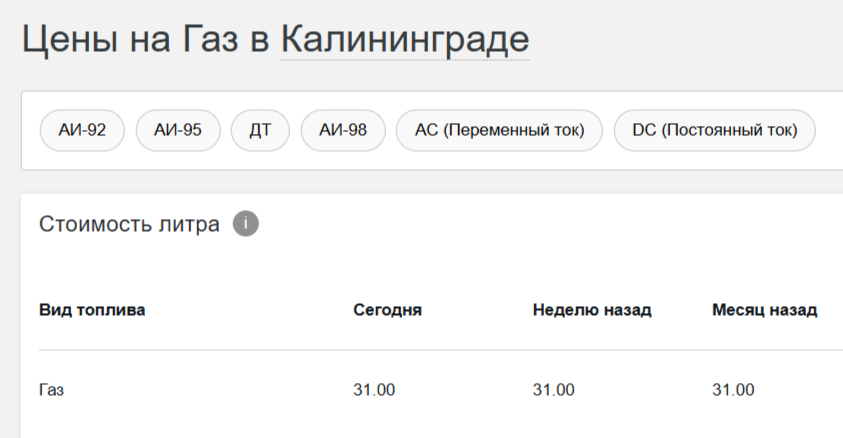
Task: Click the Вид топлива column header
Action: (92, 310)
